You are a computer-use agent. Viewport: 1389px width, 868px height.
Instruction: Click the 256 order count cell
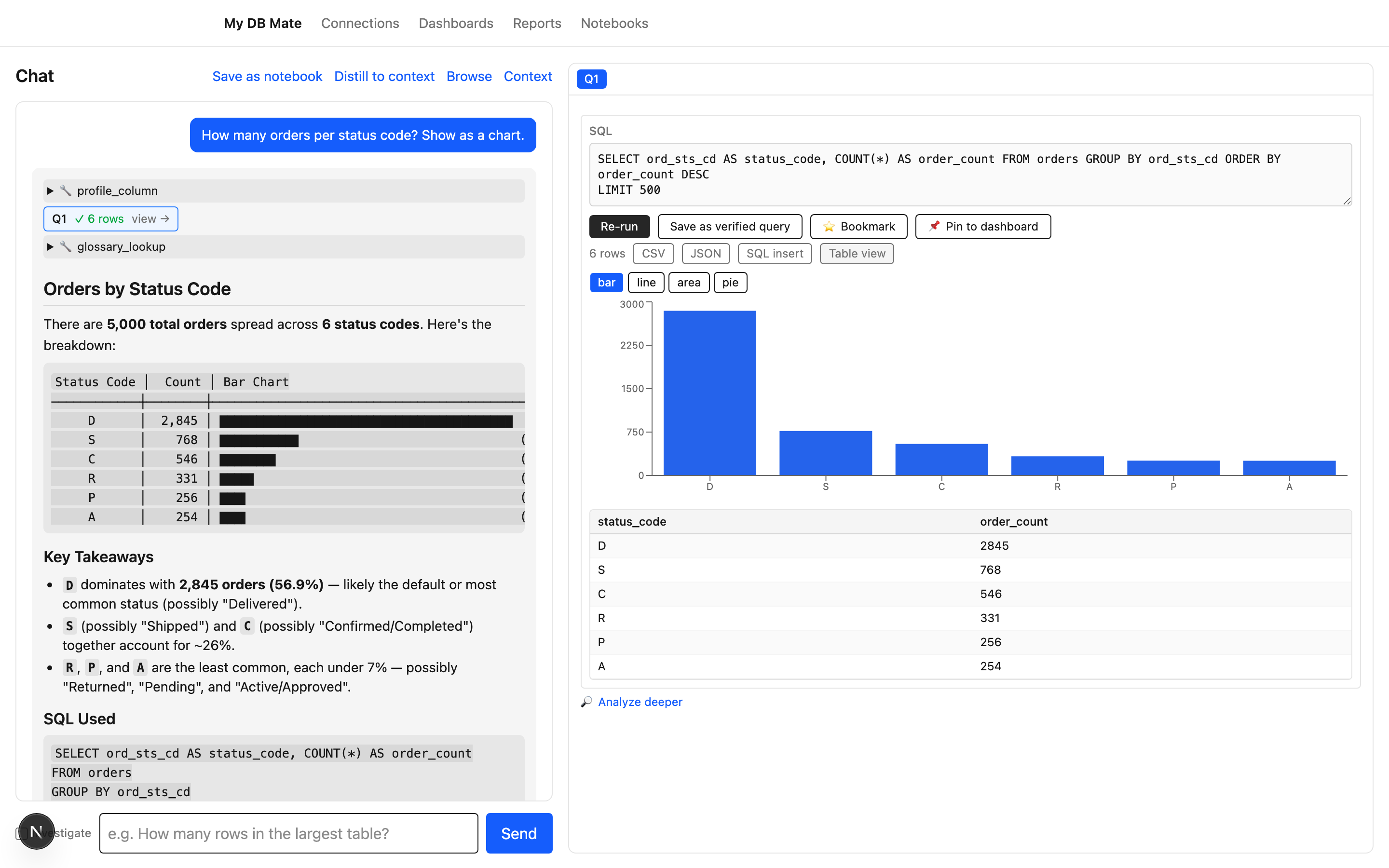990,642
